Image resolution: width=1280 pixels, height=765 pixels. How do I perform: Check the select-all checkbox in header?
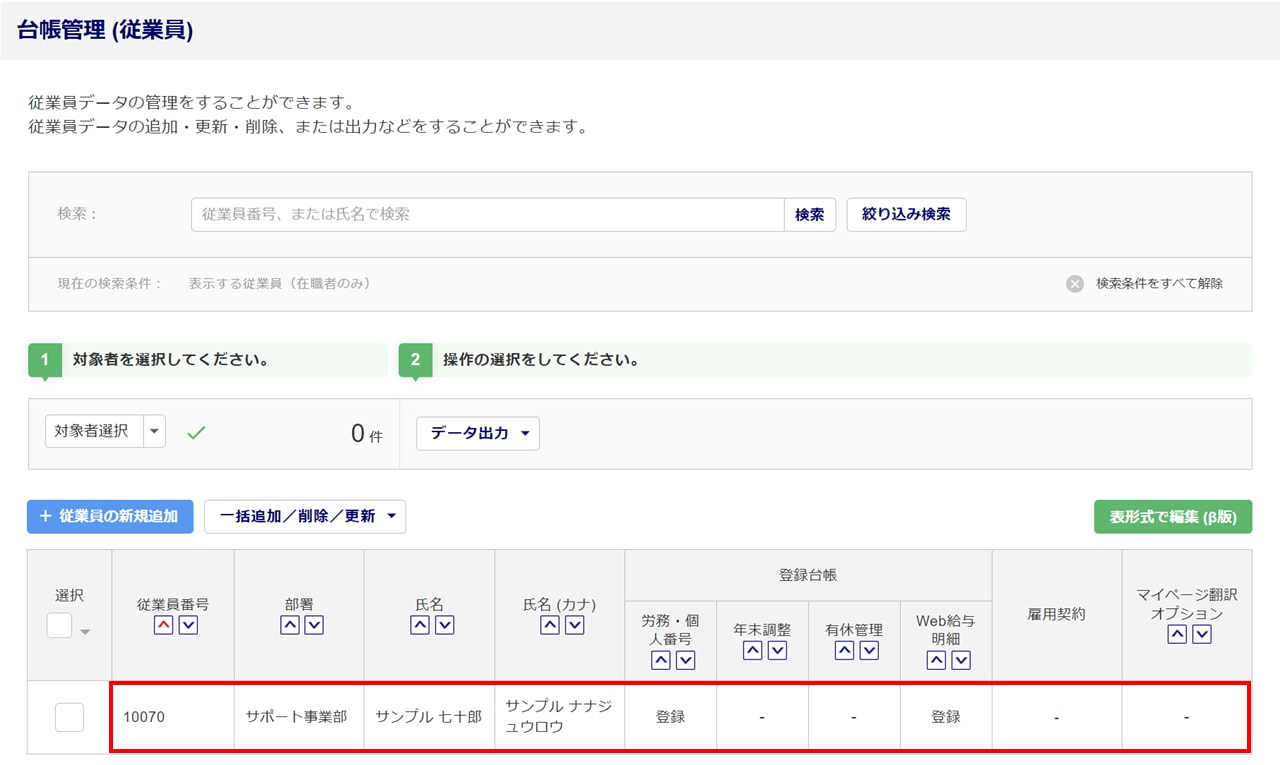60,626
